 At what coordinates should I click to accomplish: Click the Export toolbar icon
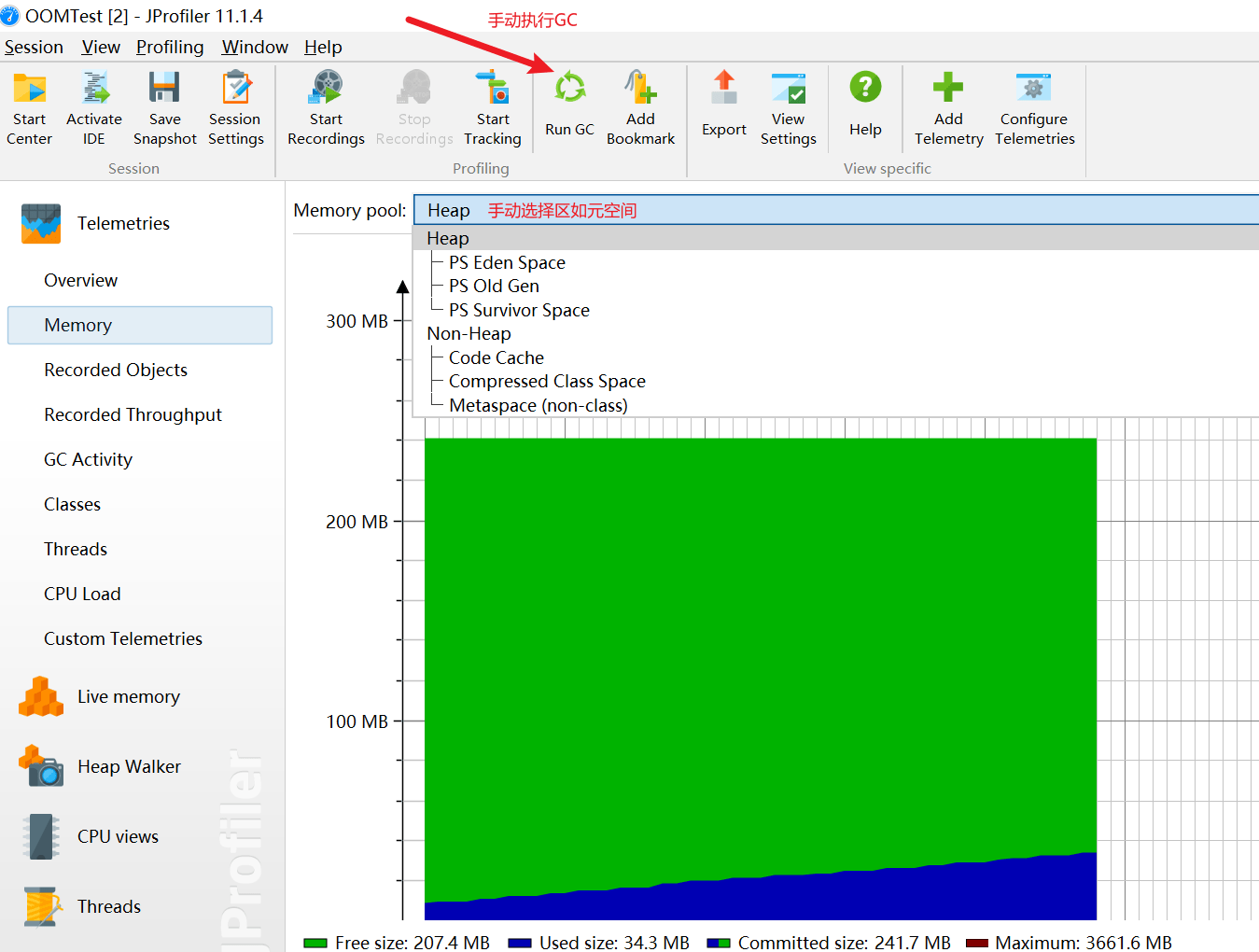point(724,90)
